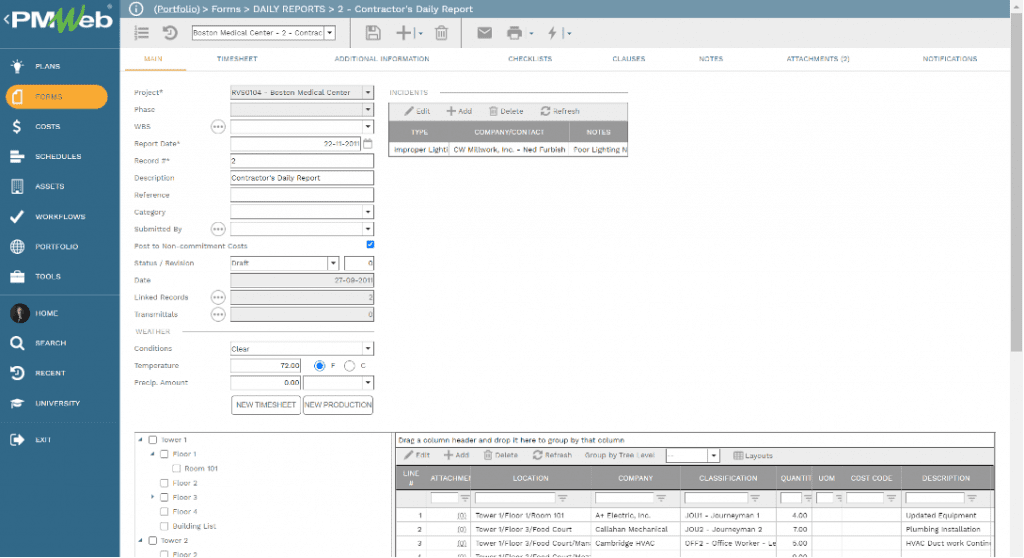Check the Tower 1 tree checkbox
This screenshot has height=558, width=1024.
(x=153, y=440)
